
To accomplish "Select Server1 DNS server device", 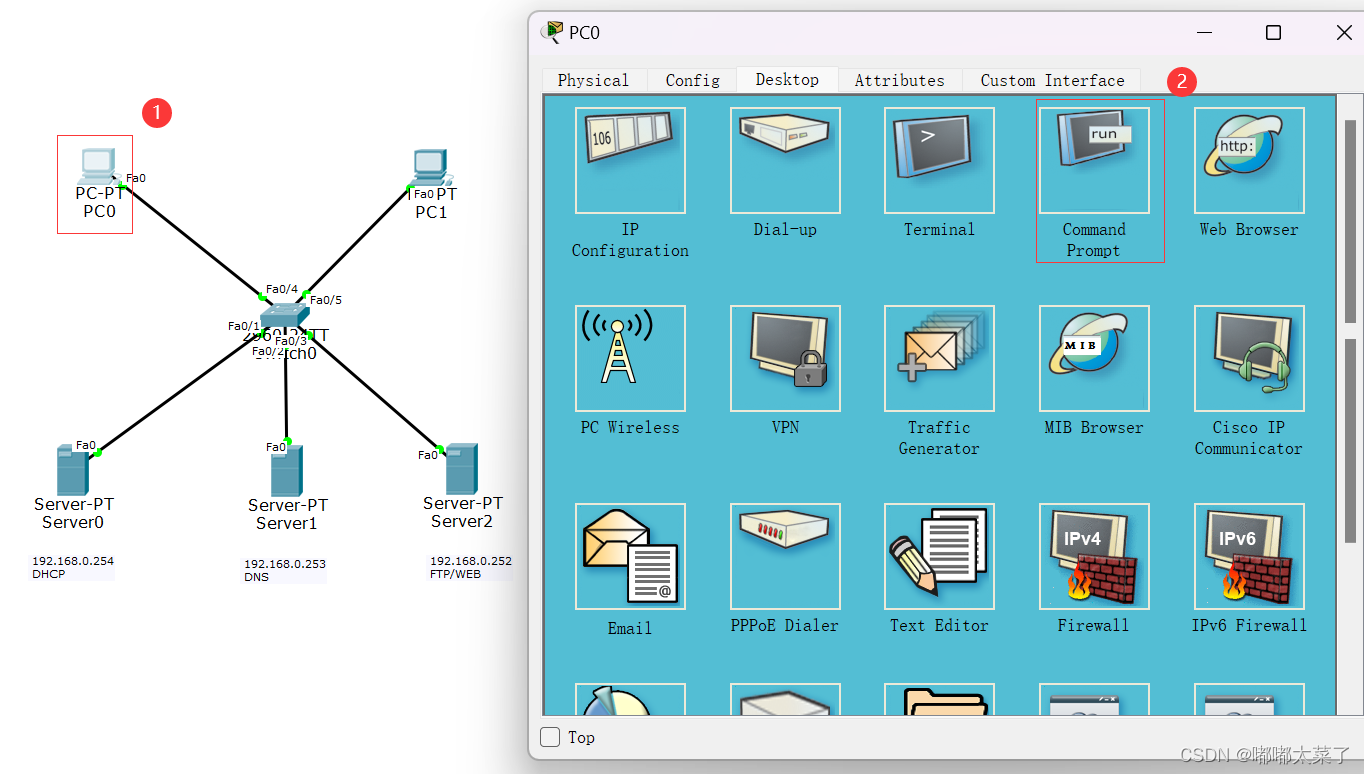I will [x=286, y=471].
